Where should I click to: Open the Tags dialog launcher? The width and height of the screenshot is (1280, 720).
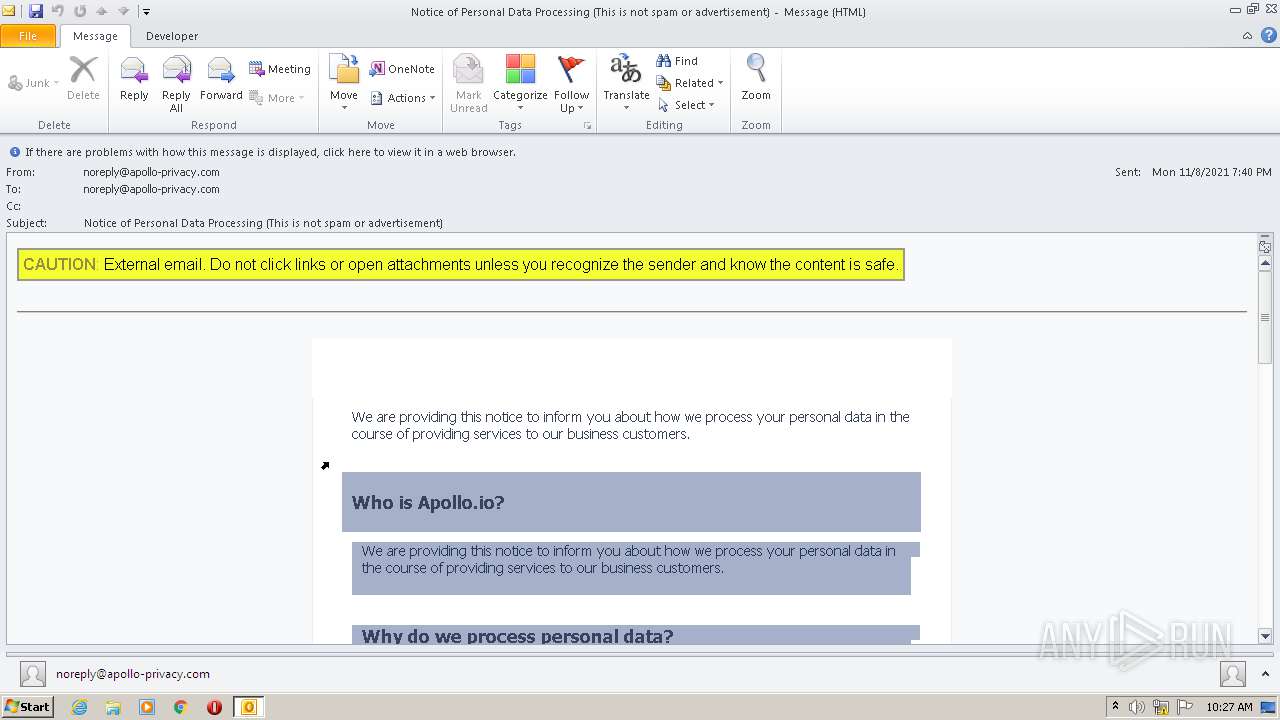(587, 126)
